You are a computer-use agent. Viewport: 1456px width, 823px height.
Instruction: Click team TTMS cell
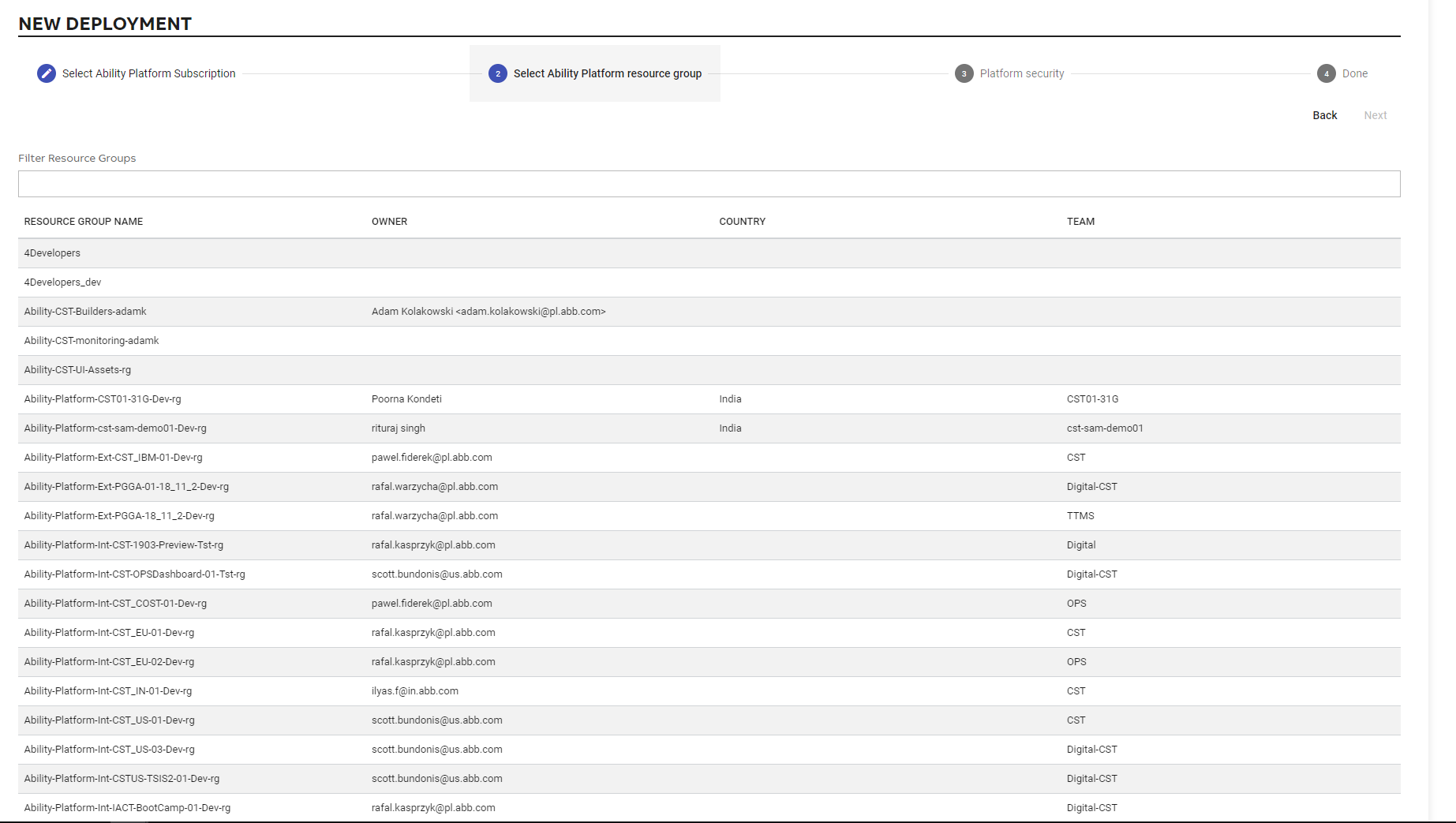coord(1080,516)
